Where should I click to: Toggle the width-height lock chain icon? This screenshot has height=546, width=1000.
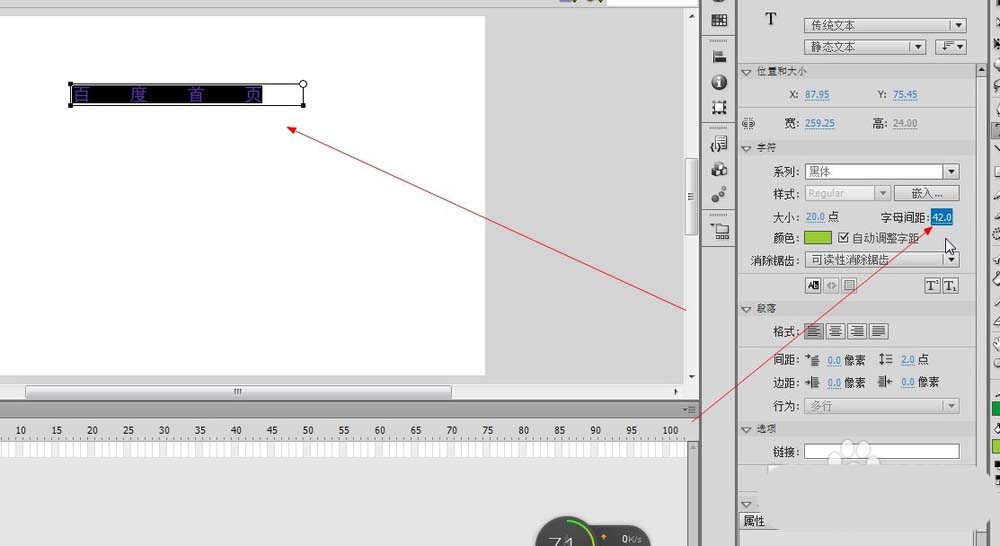[x=749, y=123]
